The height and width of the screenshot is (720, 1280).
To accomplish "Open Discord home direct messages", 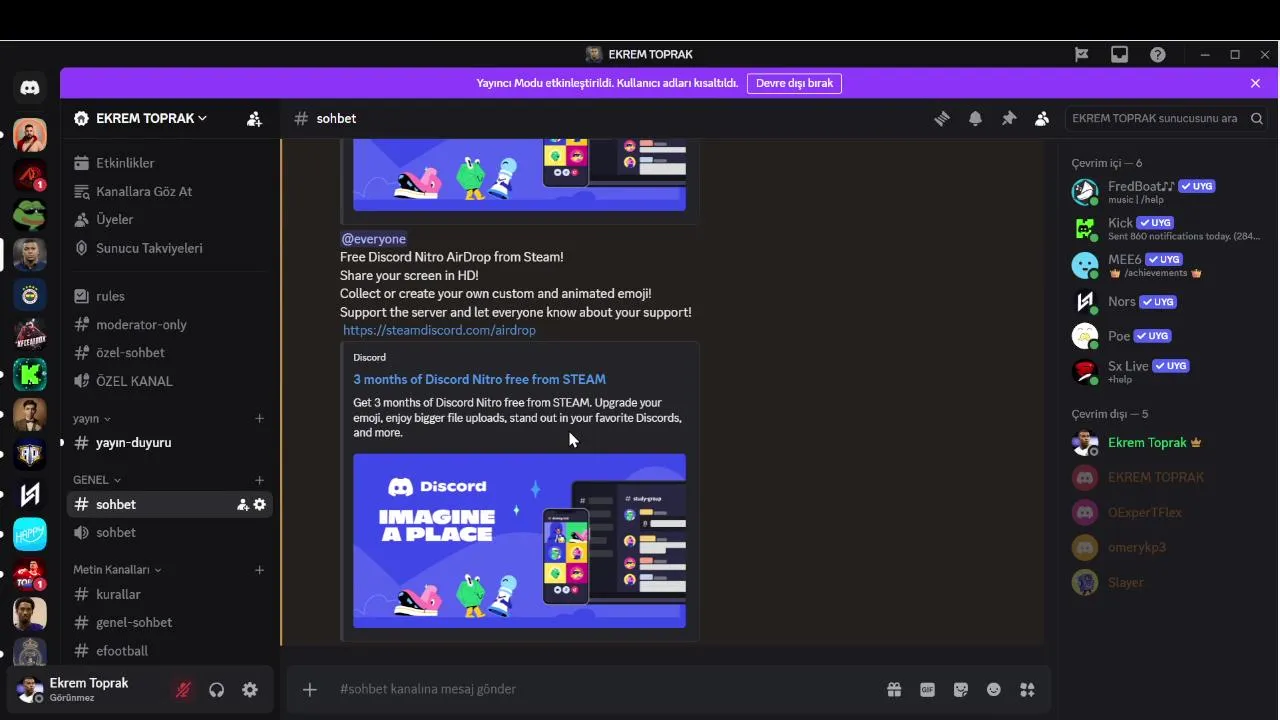I will (30, 88).
